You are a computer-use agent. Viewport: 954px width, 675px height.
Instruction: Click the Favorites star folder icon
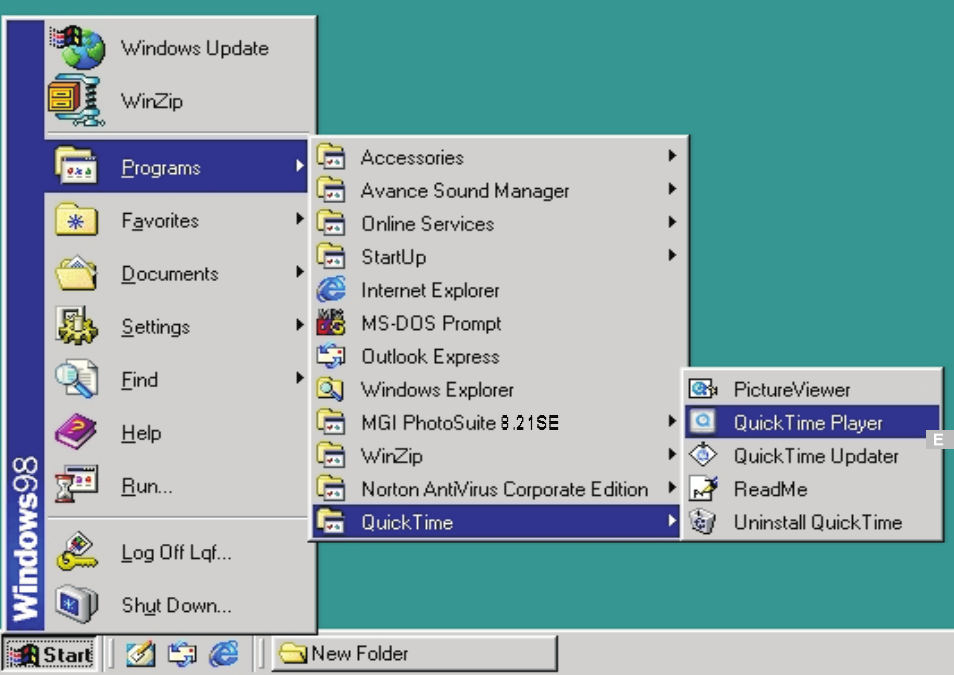[x=76, y=220]
